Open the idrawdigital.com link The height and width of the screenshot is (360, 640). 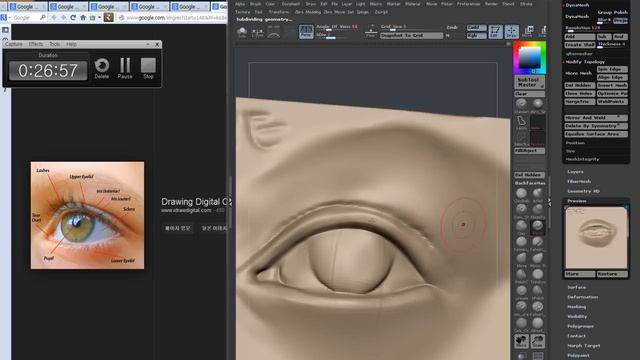(x=186, y=211)
